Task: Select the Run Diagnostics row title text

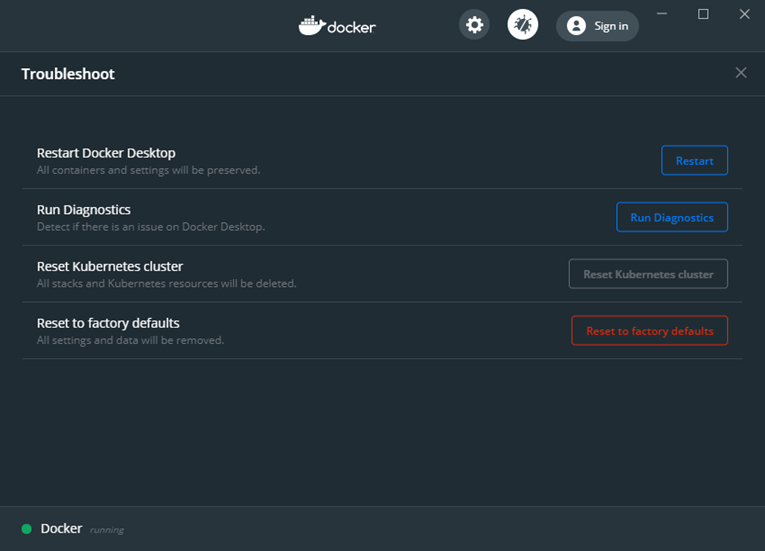Action: (x=83, y=210)
